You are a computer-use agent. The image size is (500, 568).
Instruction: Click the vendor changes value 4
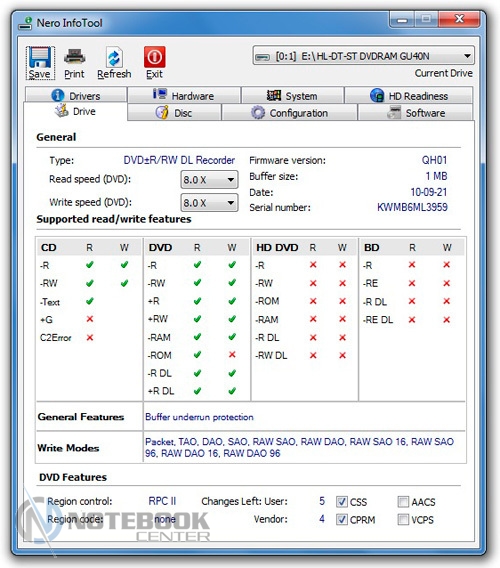[322, 519]
